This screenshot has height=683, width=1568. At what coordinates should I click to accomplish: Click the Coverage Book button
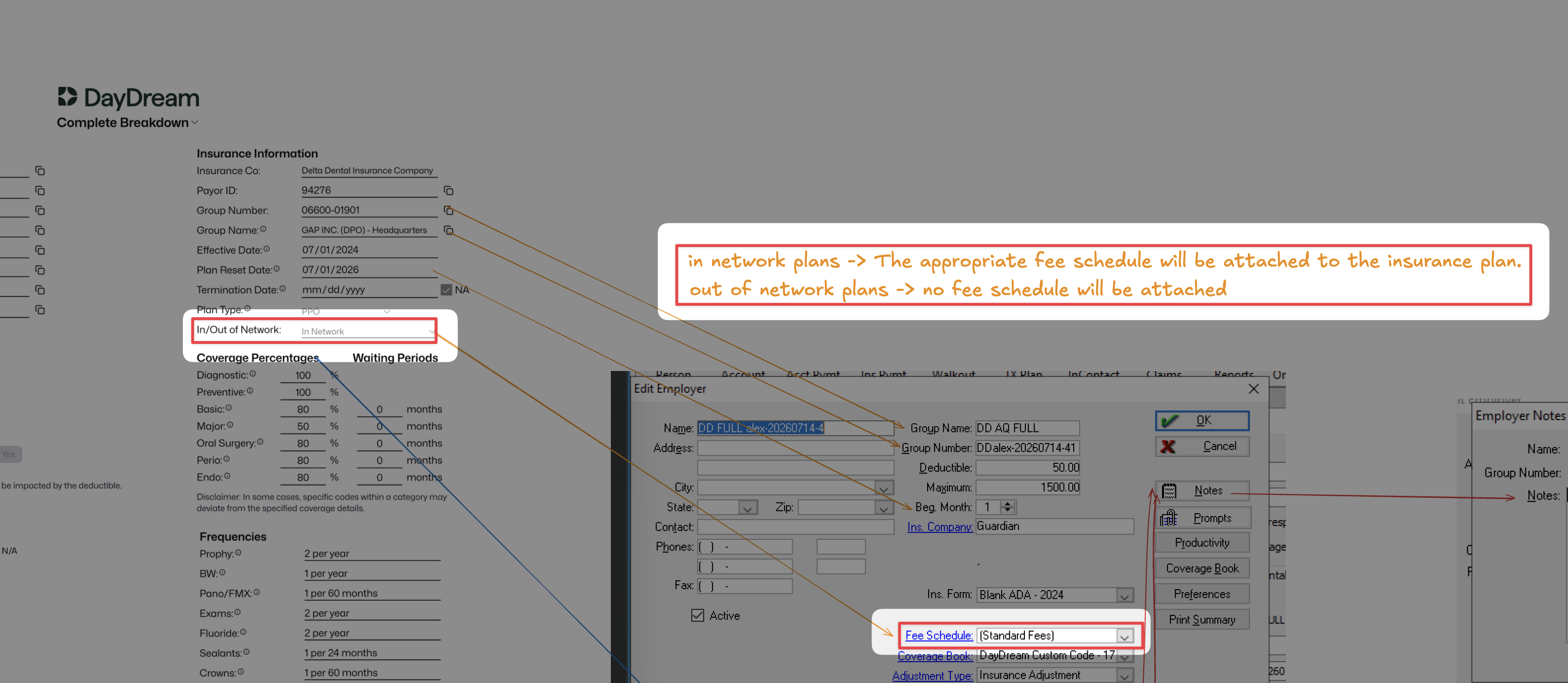coord(1202,568)
